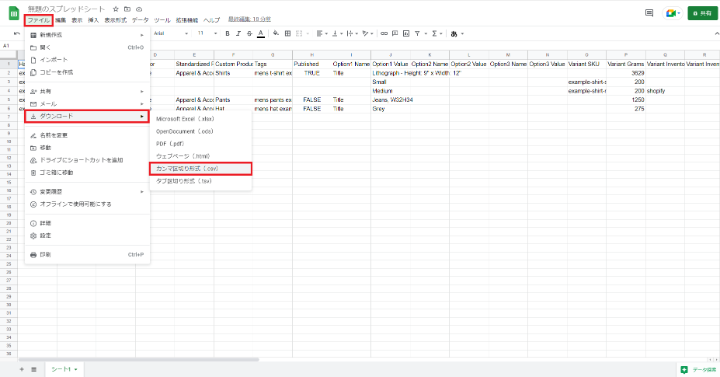The image size is (720, 377).
Task: Choose インポート (Import) menu item
Action: [87, 60]
